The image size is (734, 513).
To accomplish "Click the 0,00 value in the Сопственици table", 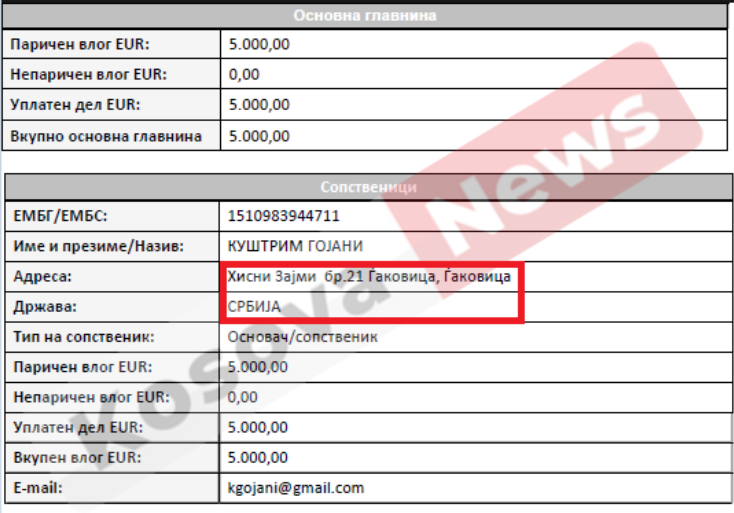I will (x=244, y=397).
